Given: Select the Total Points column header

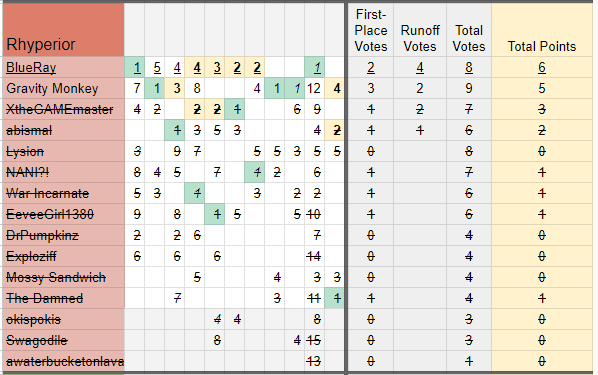Looking at the screenshot, I should (x=542, y=30).
